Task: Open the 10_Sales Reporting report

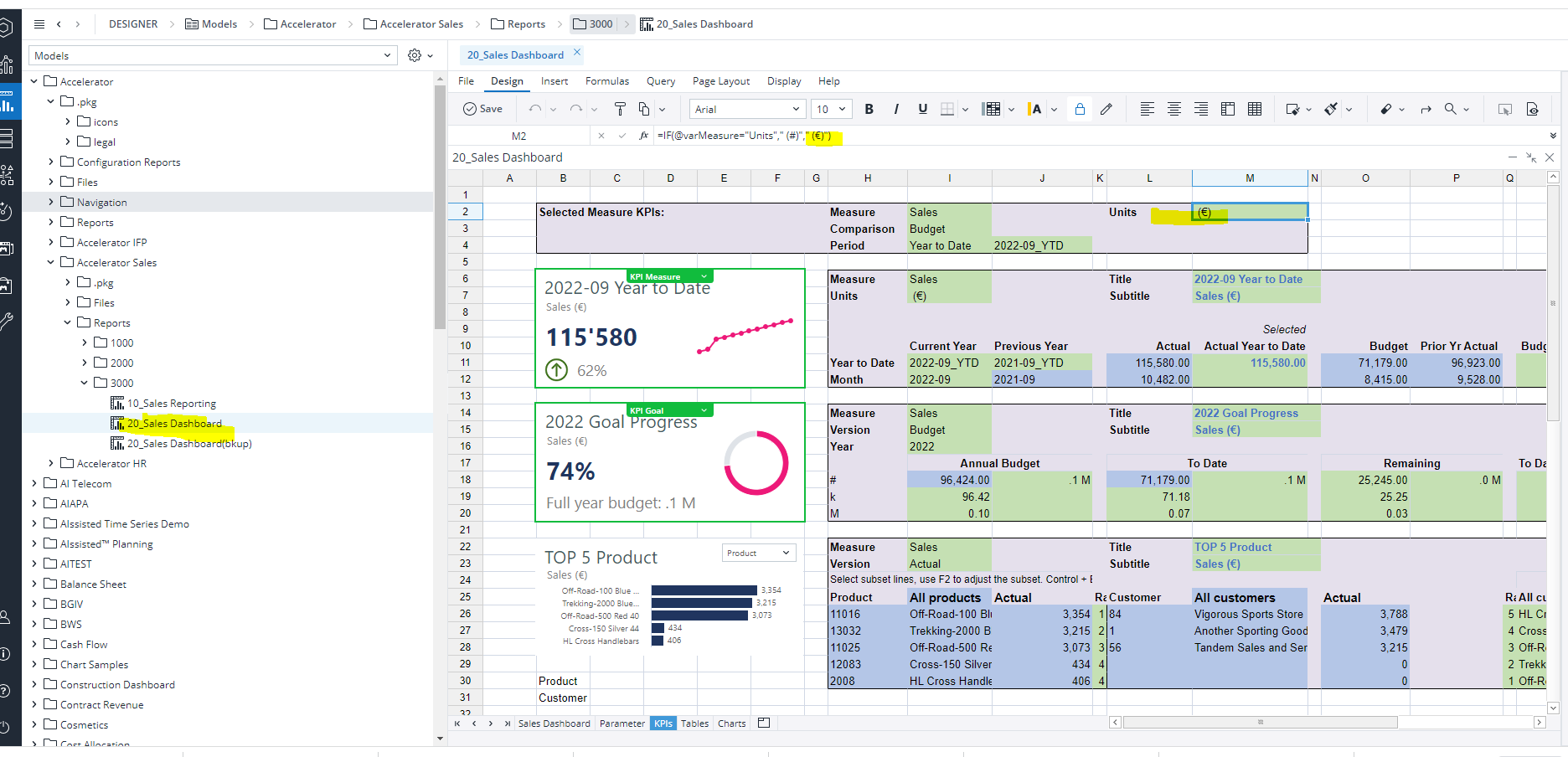Action: tap(171, 404)
